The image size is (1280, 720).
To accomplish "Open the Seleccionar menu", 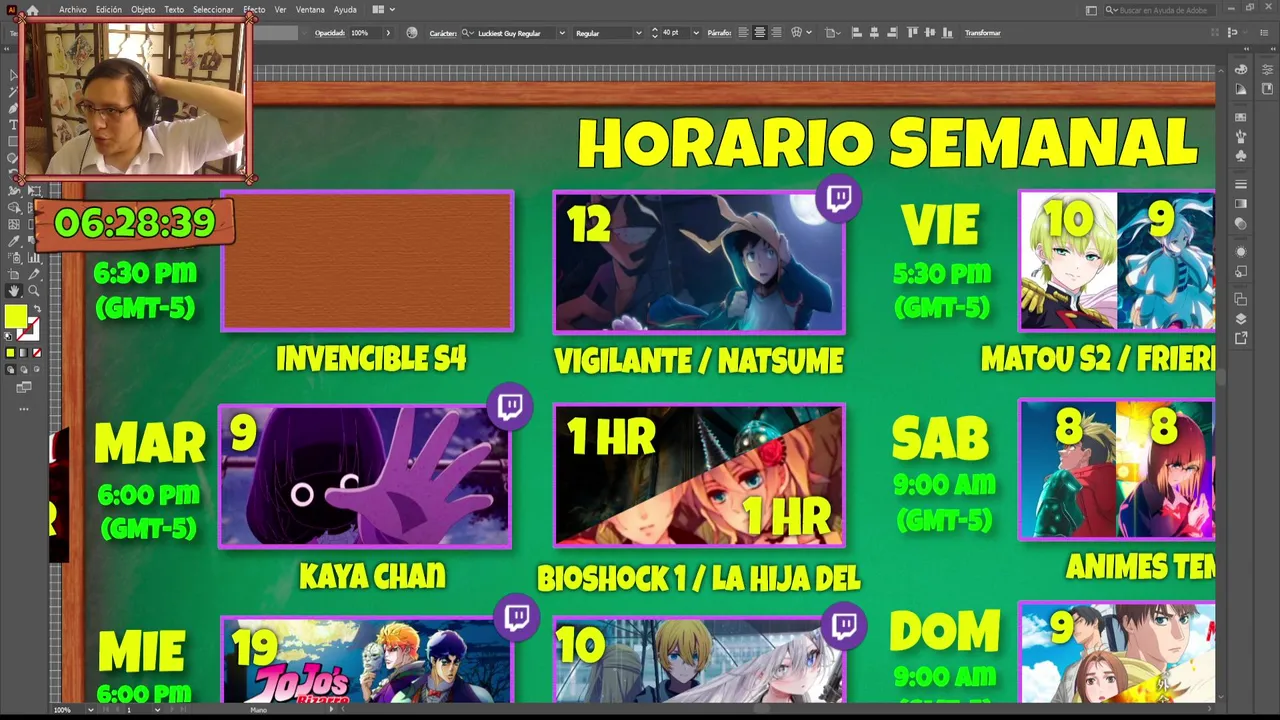I will click(x=213, y=9).
